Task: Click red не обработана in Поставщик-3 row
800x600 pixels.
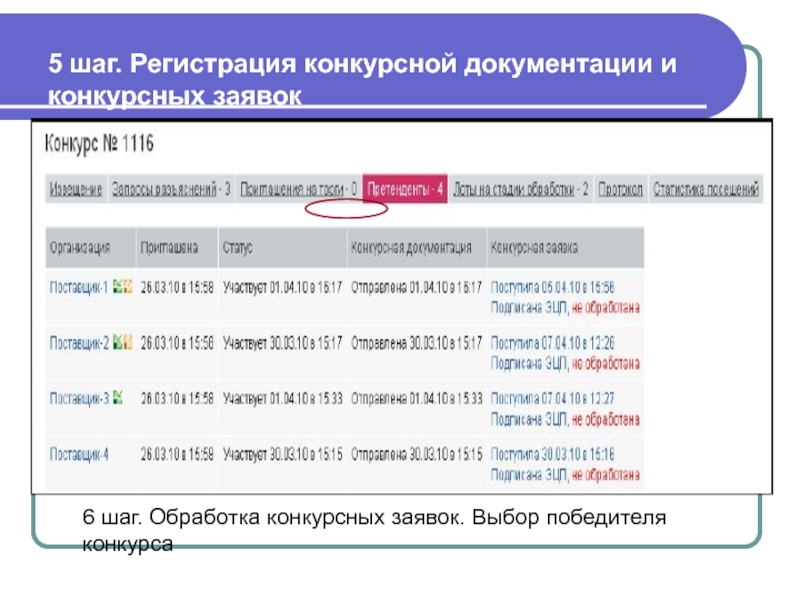Action: [x=606, y=419]
